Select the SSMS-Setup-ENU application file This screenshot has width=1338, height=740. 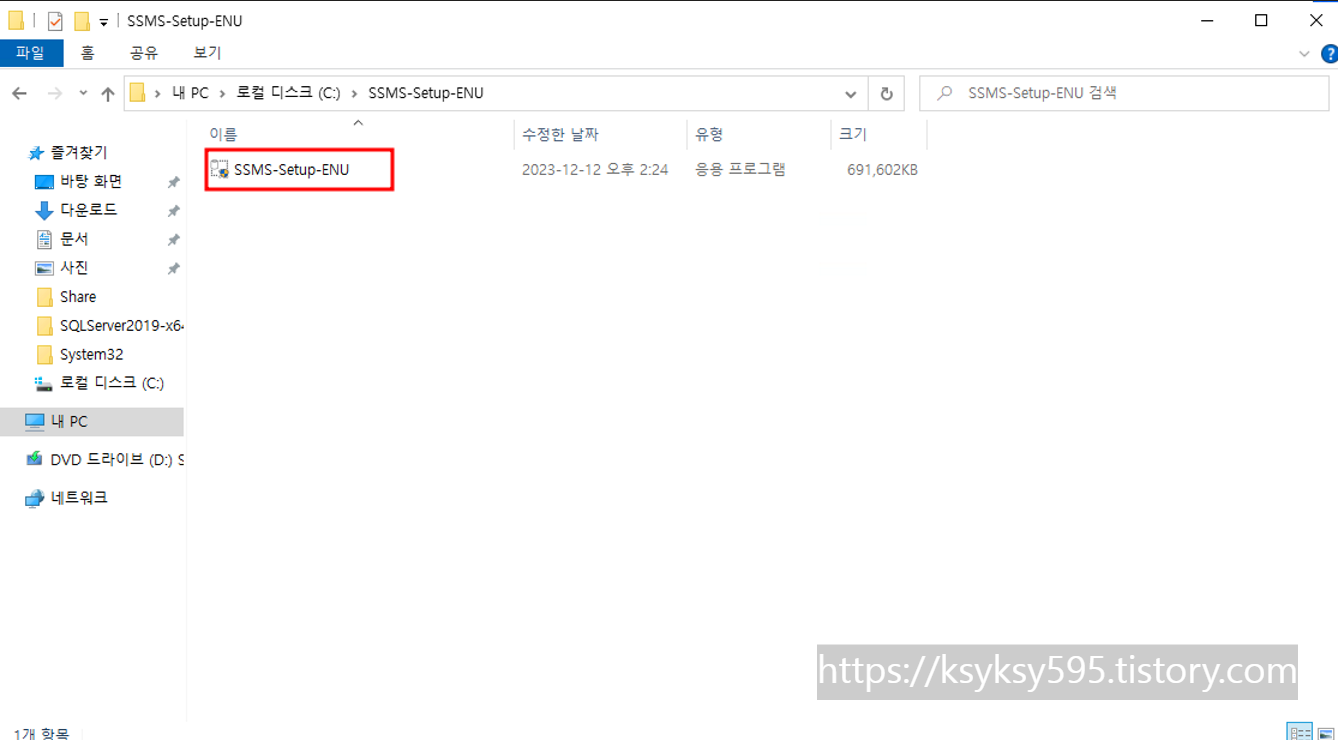(291, 170)
